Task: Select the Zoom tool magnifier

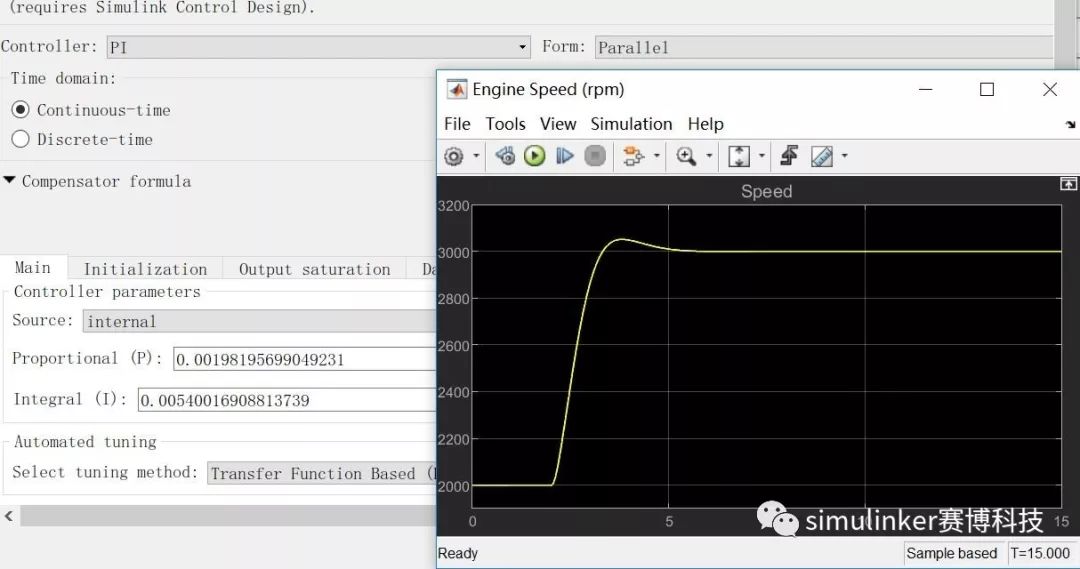Action: (686, 156)
